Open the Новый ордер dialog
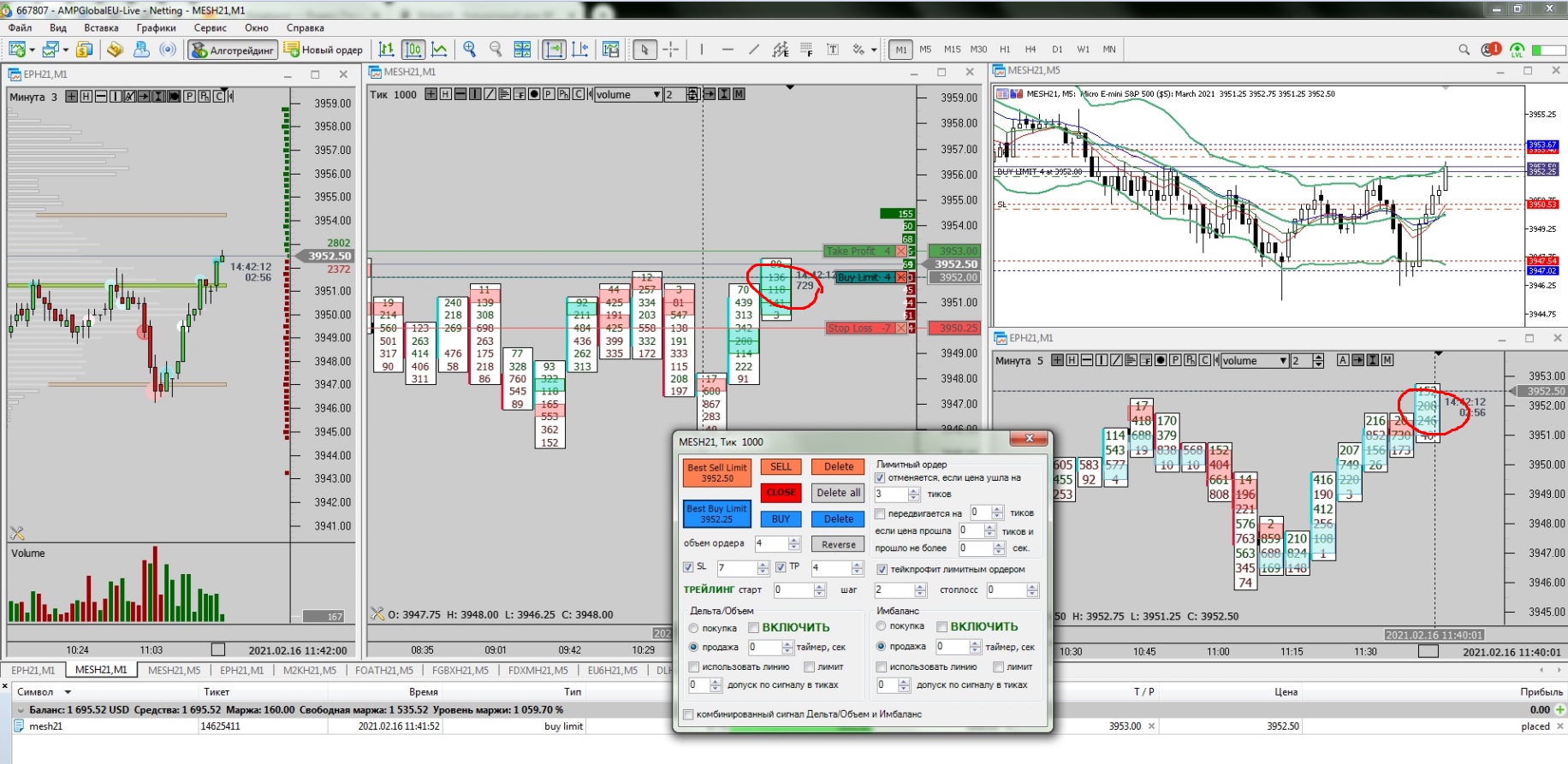The height and width of the screenshot is (764, 1568). click(x=324, y=50)
